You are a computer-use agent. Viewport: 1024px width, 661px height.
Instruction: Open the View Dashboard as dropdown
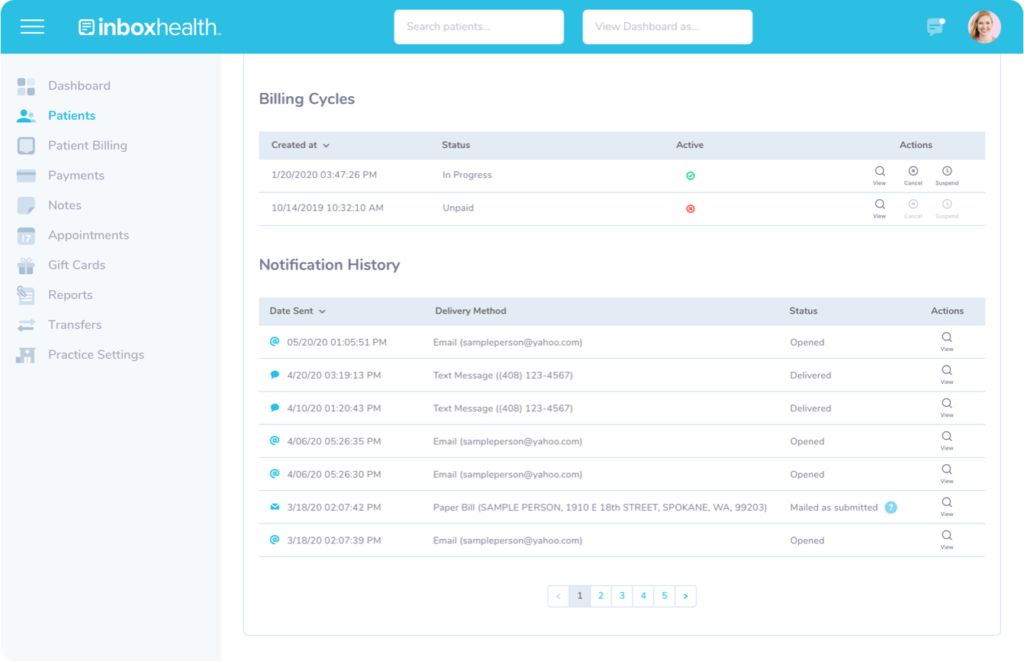[x=667, y=27]
